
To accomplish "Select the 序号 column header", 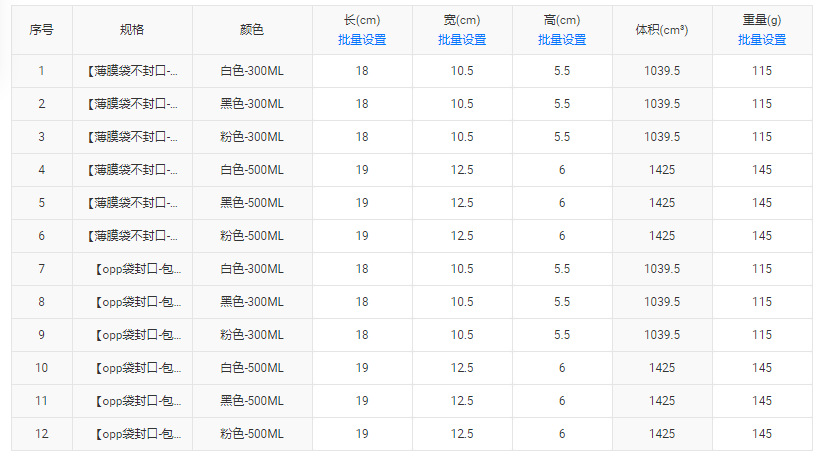I will point(41,30).
